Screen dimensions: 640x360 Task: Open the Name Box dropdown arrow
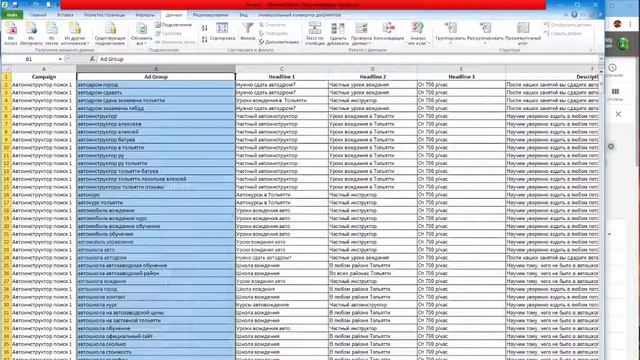[x=60, y=59]
